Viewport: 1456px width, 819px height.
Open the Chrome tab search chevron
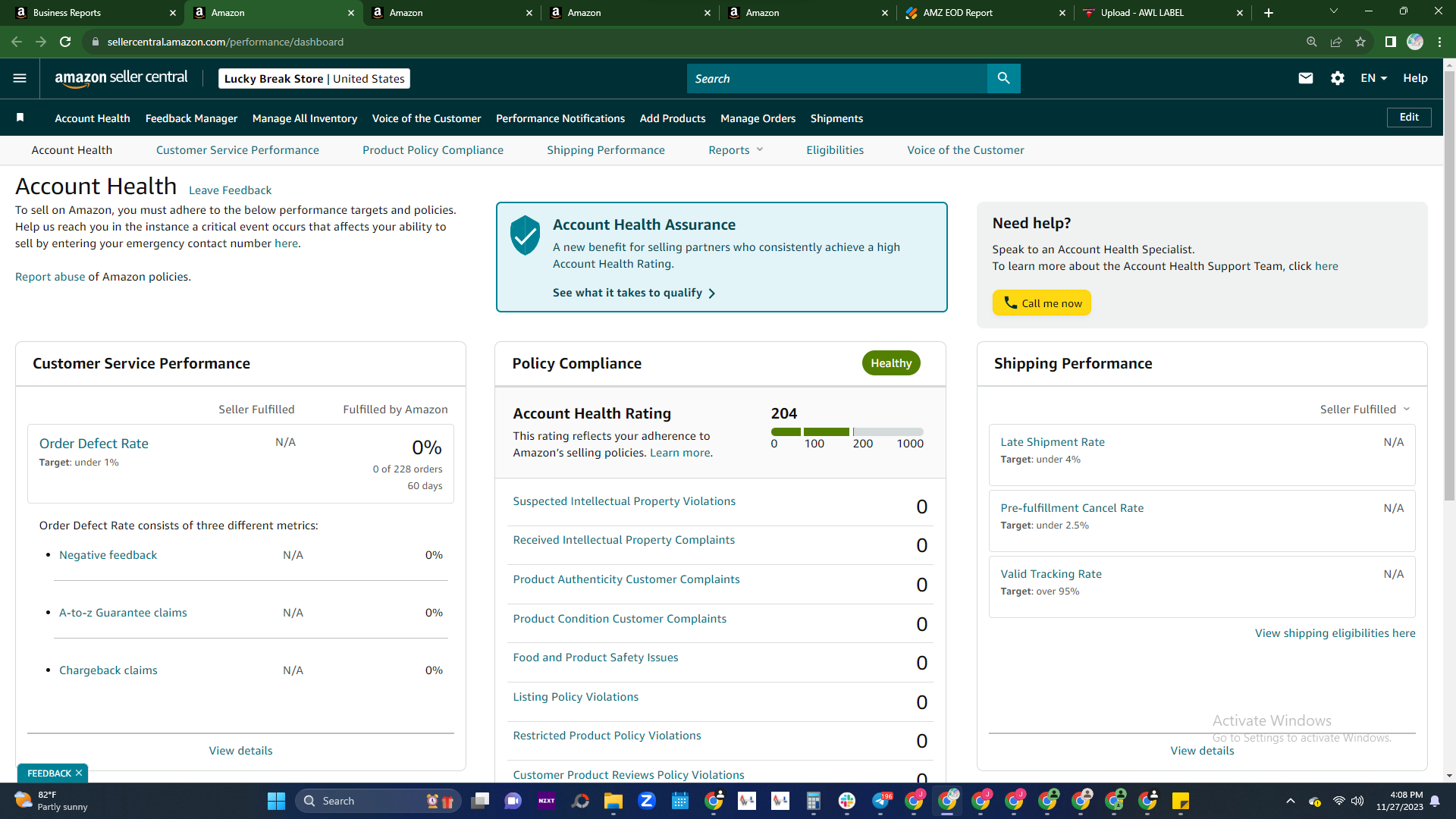(1334, 11)
